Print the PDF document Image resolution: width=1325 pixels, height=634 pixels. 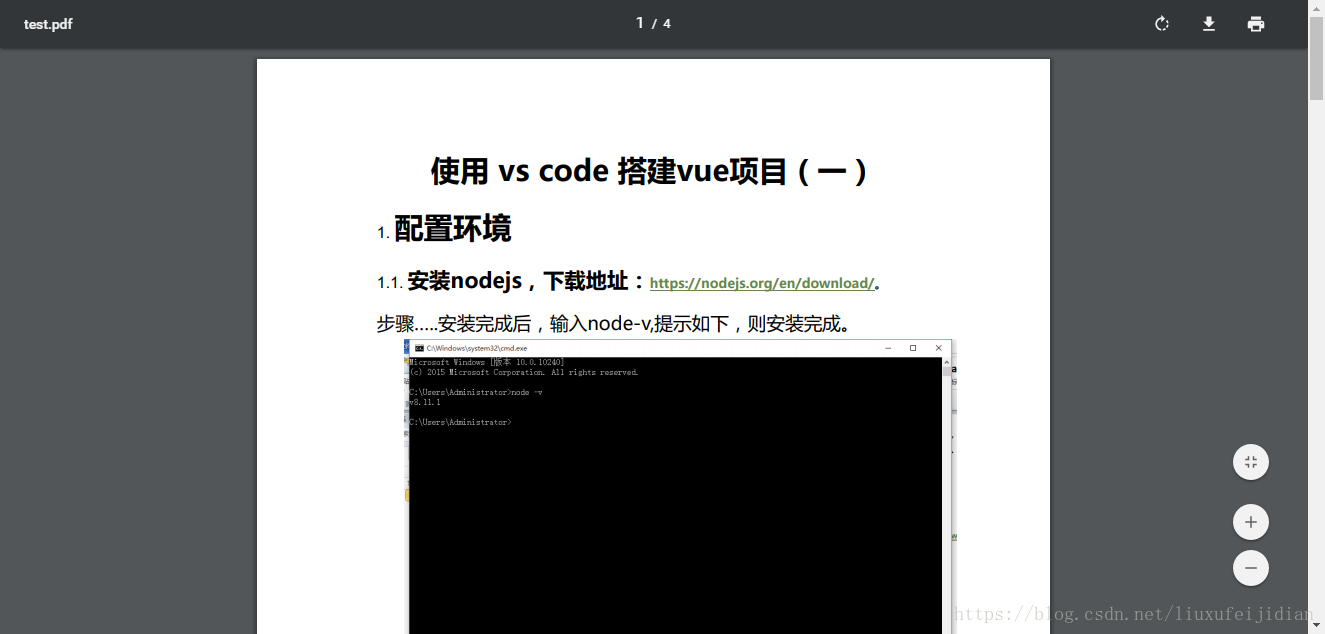(x=1256, y=24)
